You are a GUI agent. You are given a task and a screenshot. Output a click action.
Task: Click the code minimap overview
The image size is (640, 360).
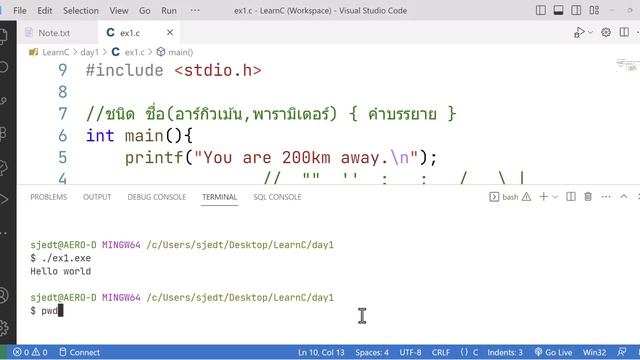click(628, 65)
